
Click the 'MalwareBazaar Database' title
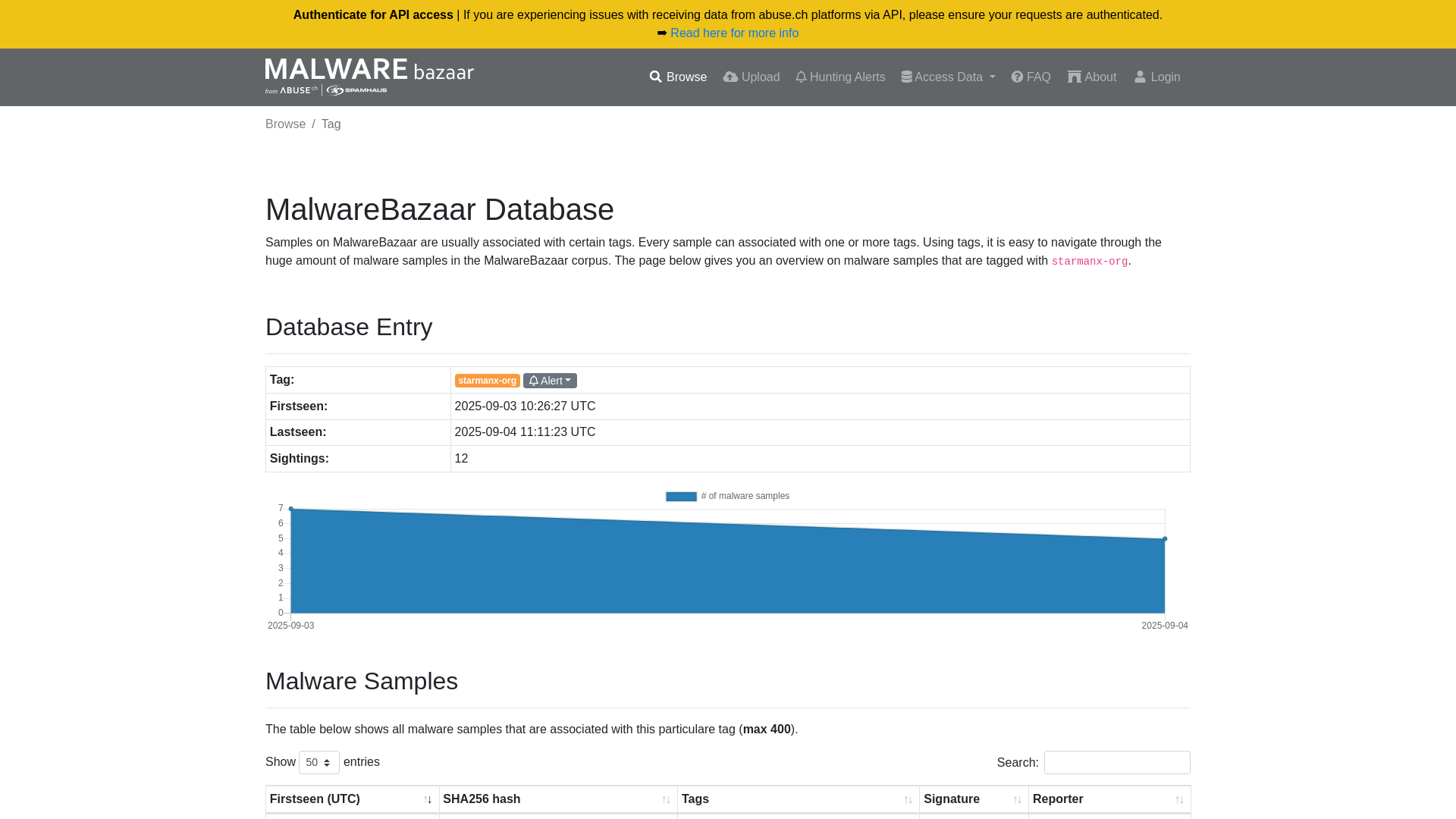click(440, 209)
